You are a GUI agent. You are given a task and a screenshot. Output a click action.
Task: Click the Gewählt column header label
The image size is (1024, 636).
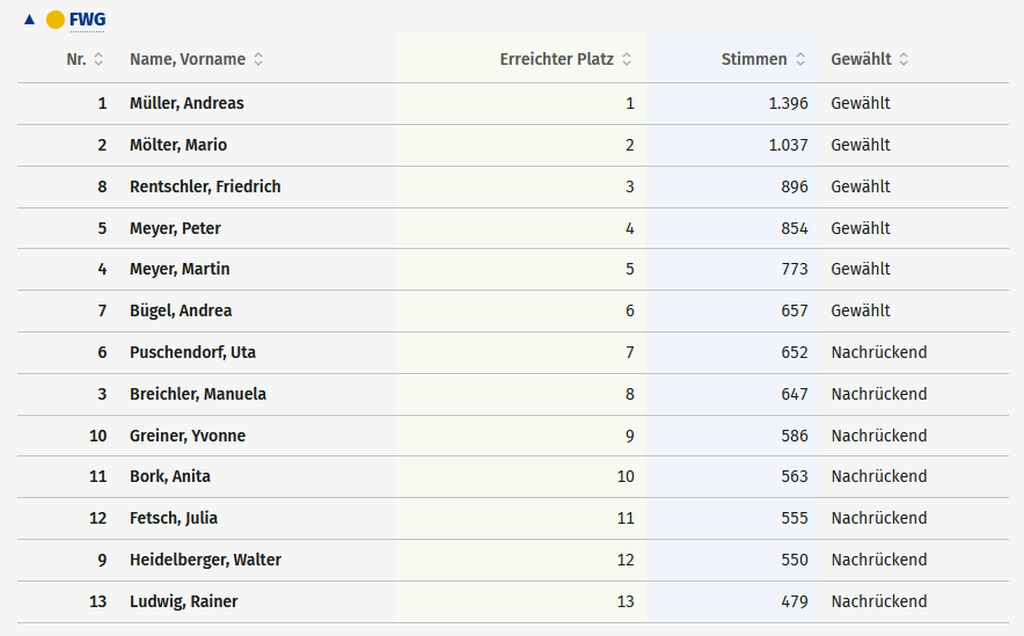tap(861, 59)
